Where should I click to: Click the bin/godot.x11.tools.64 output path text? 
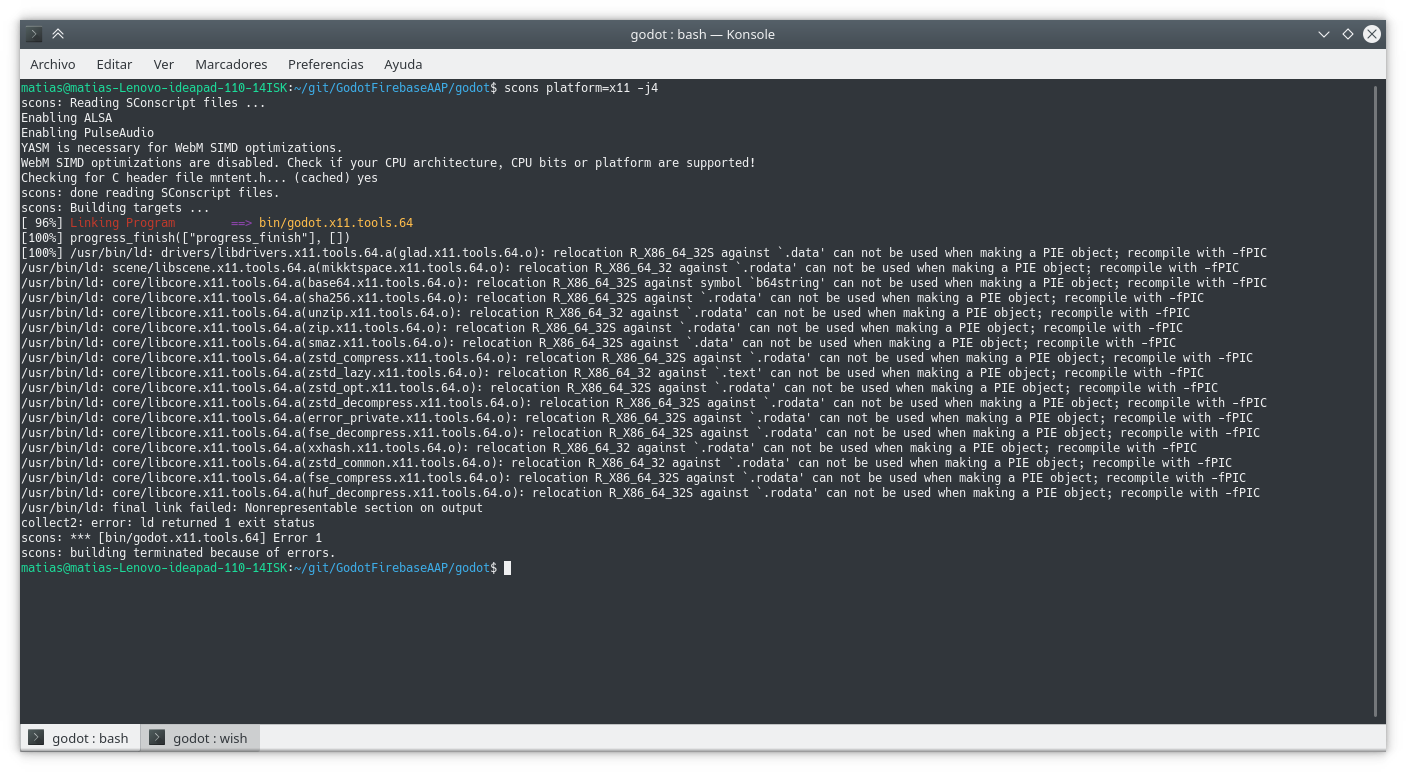pos(336,222)
